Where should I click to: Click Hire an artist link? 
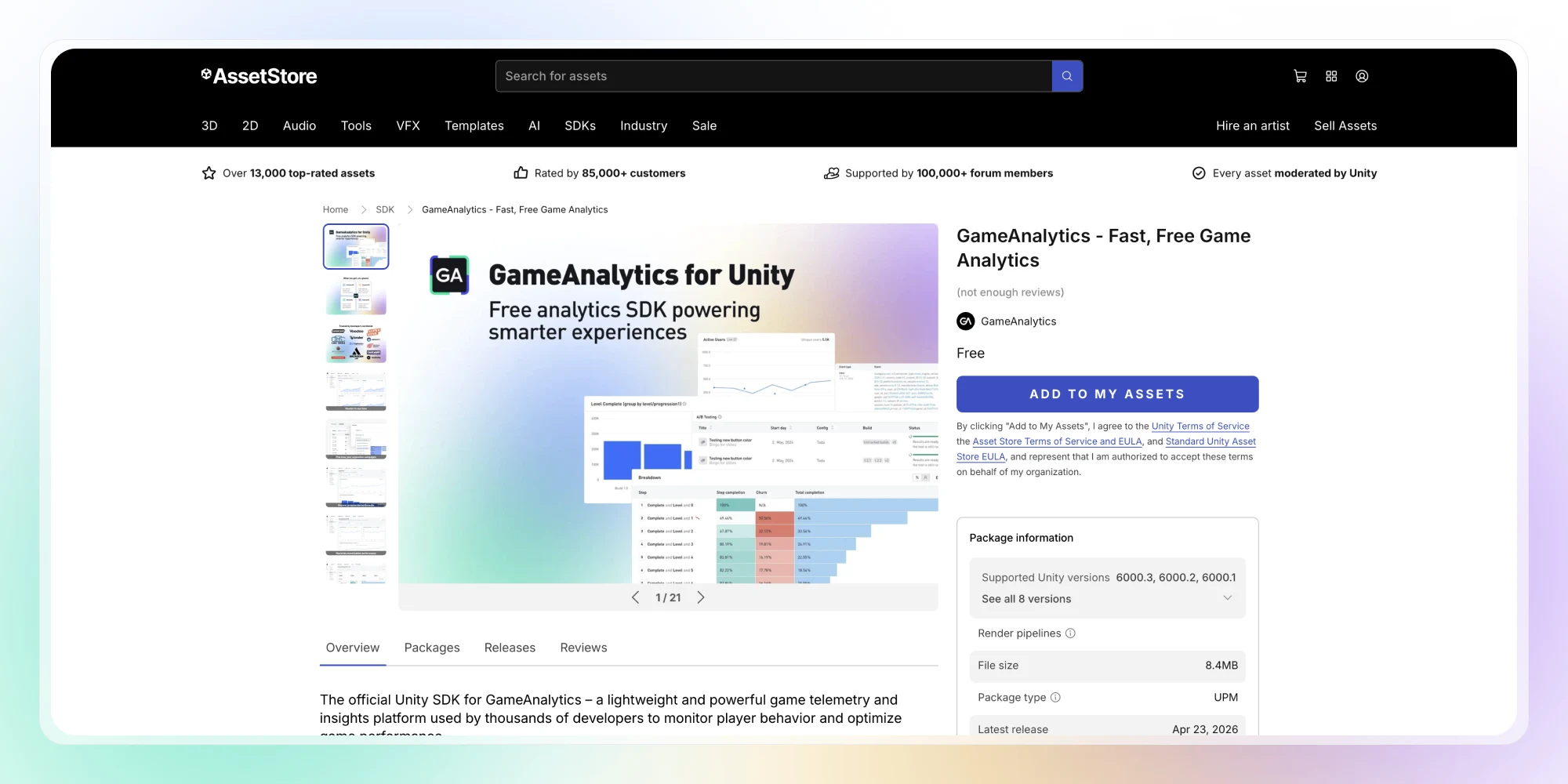point(1253,125)
